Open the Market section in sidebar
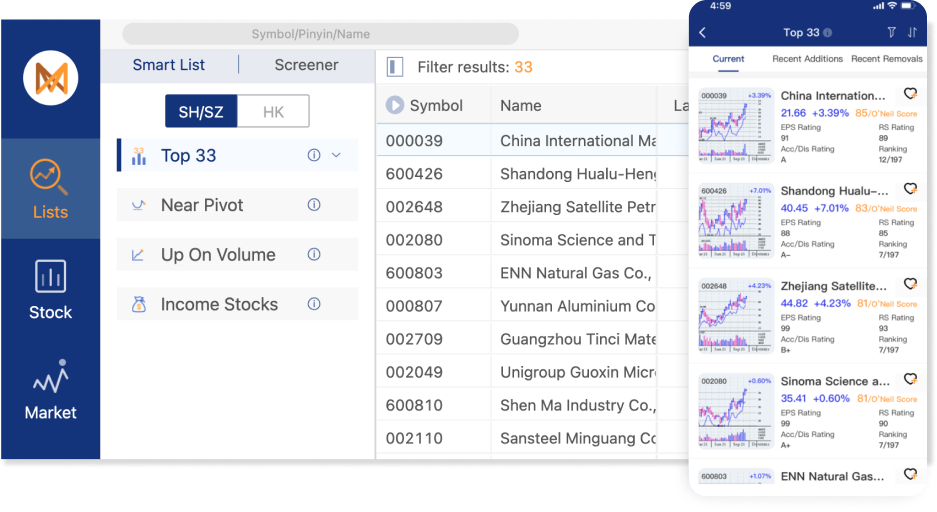Image resolution: width=937 pixels, height=512 pixels. pyautogui.click(x=50, y=390)
